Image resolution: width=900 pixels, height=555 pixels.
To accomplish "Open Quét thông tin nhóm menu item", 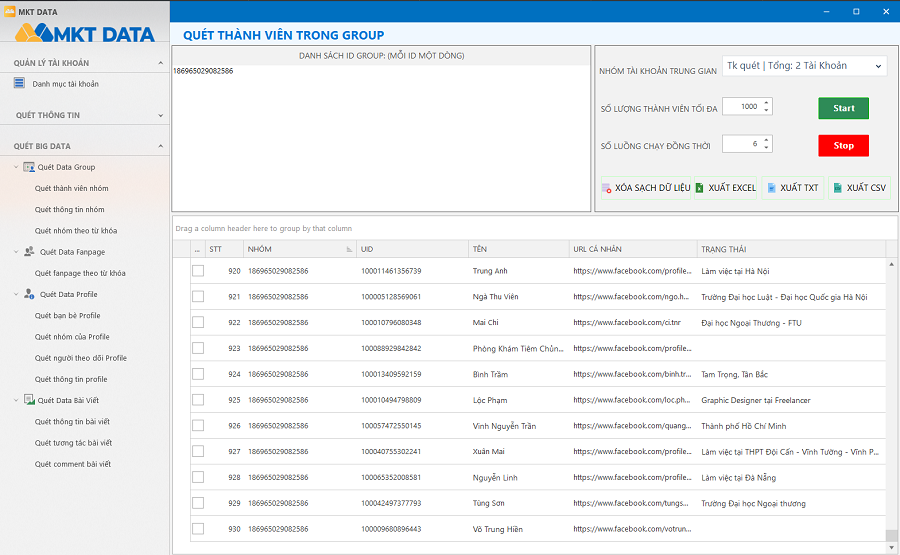I will point(69,210).
